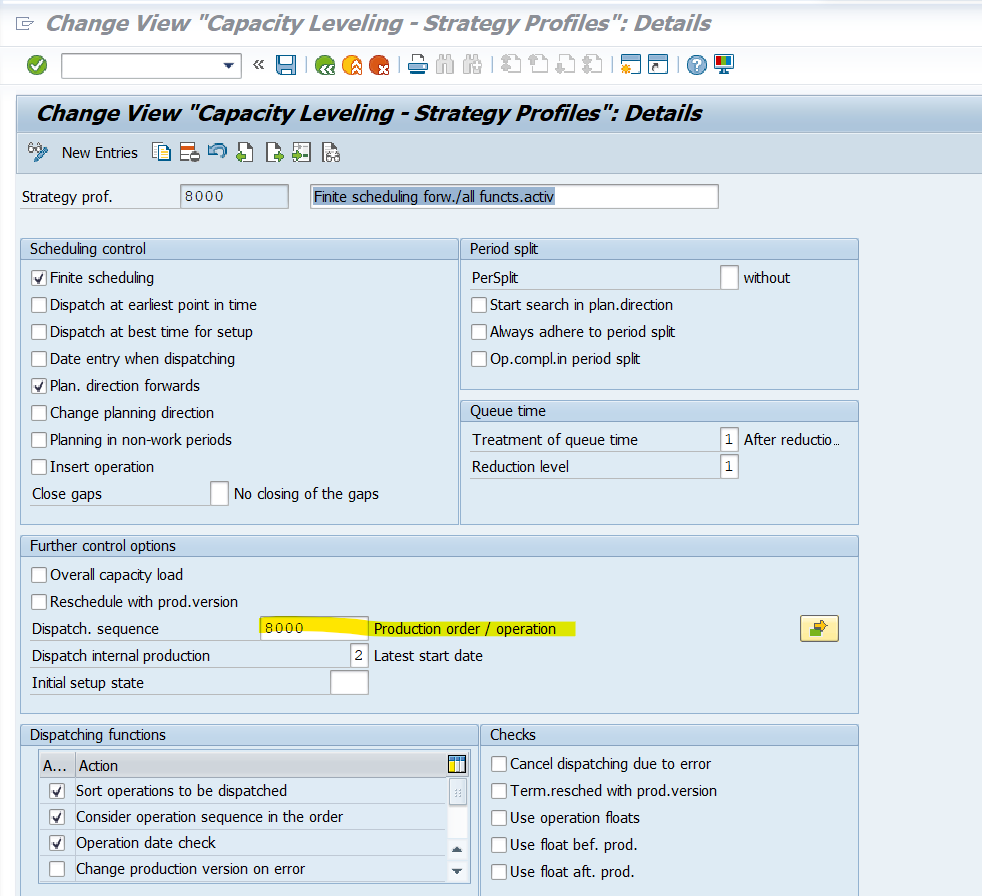Check Change planning direction
Image resolution: width=982 pixels, height=896 pixels.
39,413
